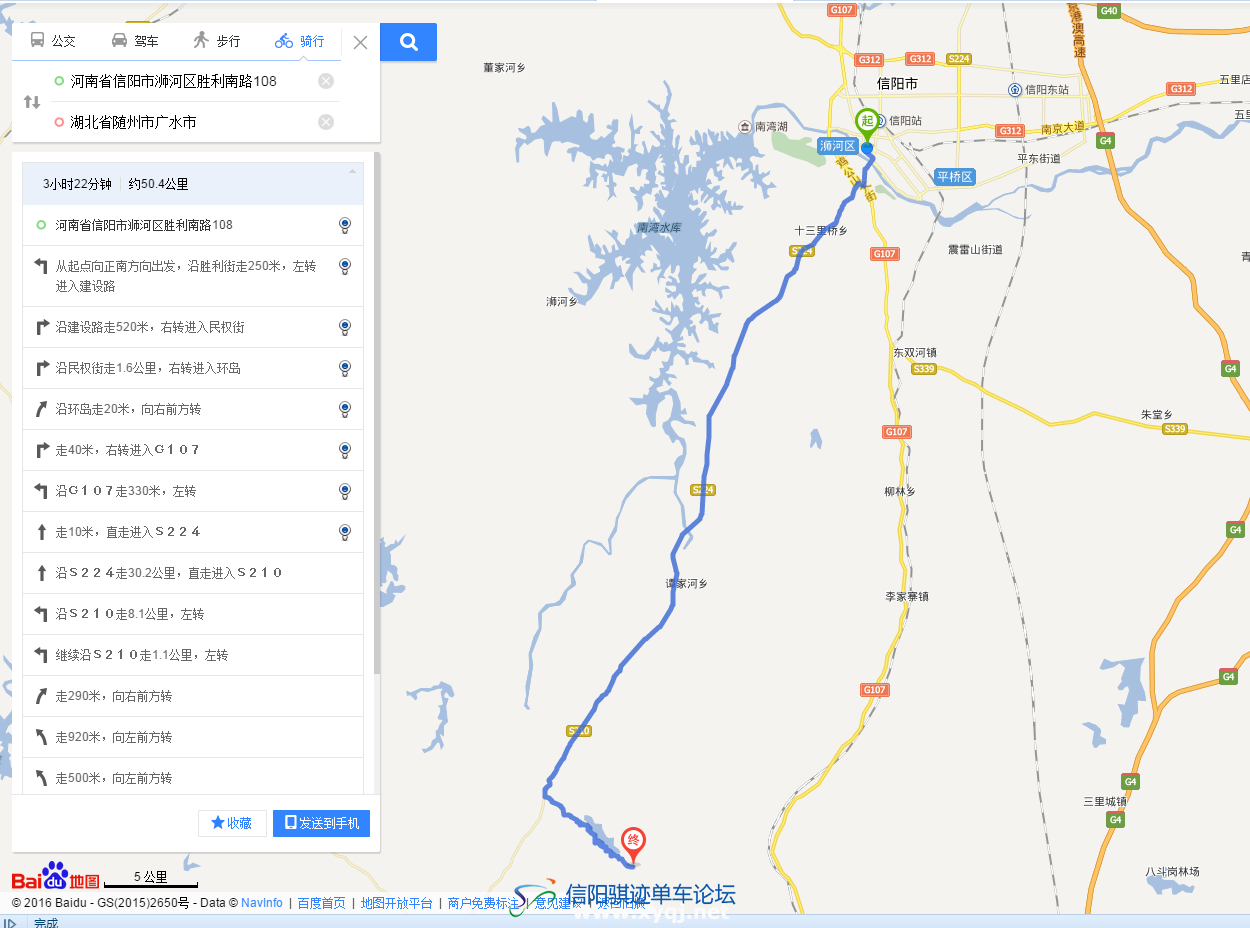Collapse the route summary header arrow

click(352, 171)
